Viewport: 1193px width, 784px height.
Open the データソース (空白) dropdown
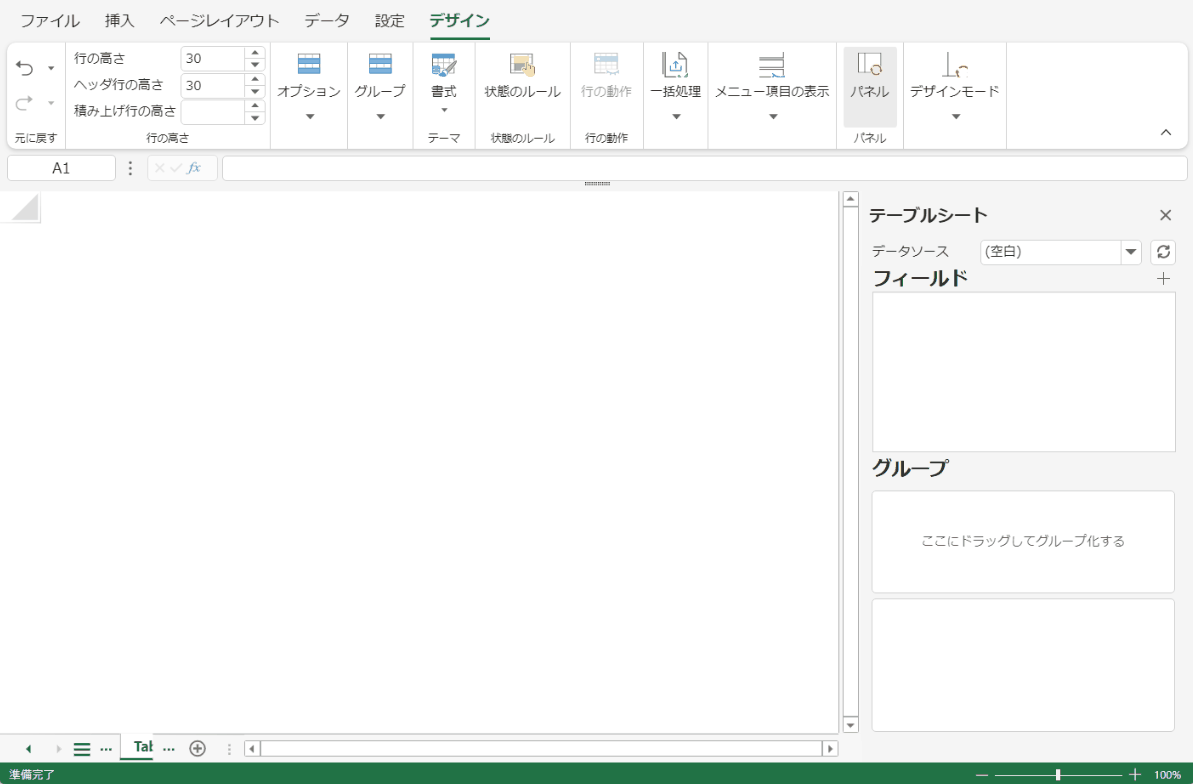(x=1130, y=252)
